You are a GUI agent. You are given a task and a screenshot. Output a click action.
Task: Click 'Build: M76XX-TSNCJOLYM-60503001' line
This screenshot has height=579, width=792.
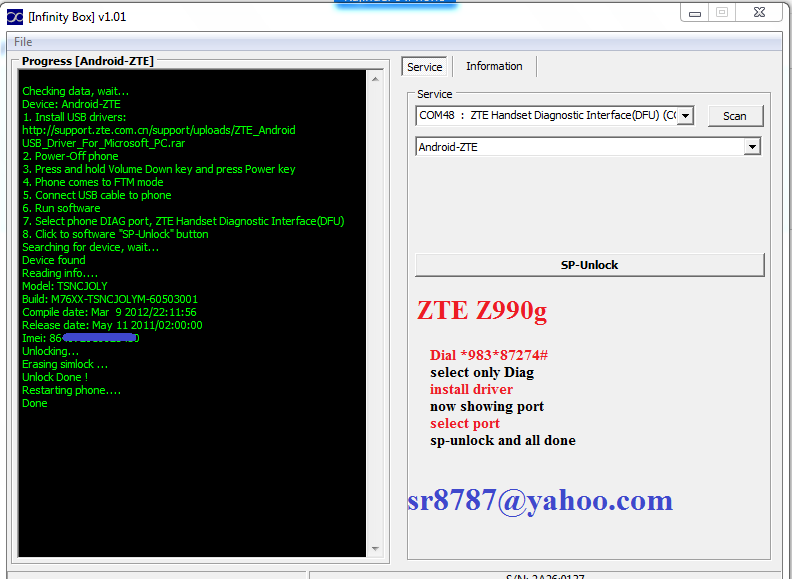pos(110,299)
